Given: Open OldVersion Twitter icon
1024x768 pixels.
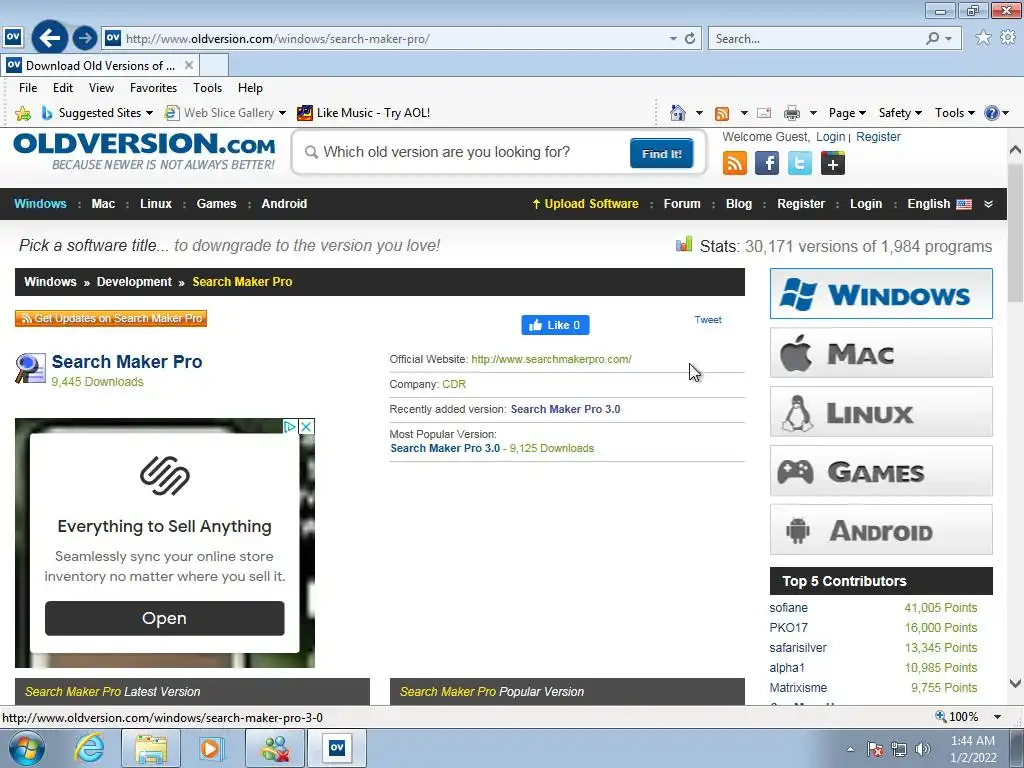Looking at the screenshot, I should [x=799, y=163].
